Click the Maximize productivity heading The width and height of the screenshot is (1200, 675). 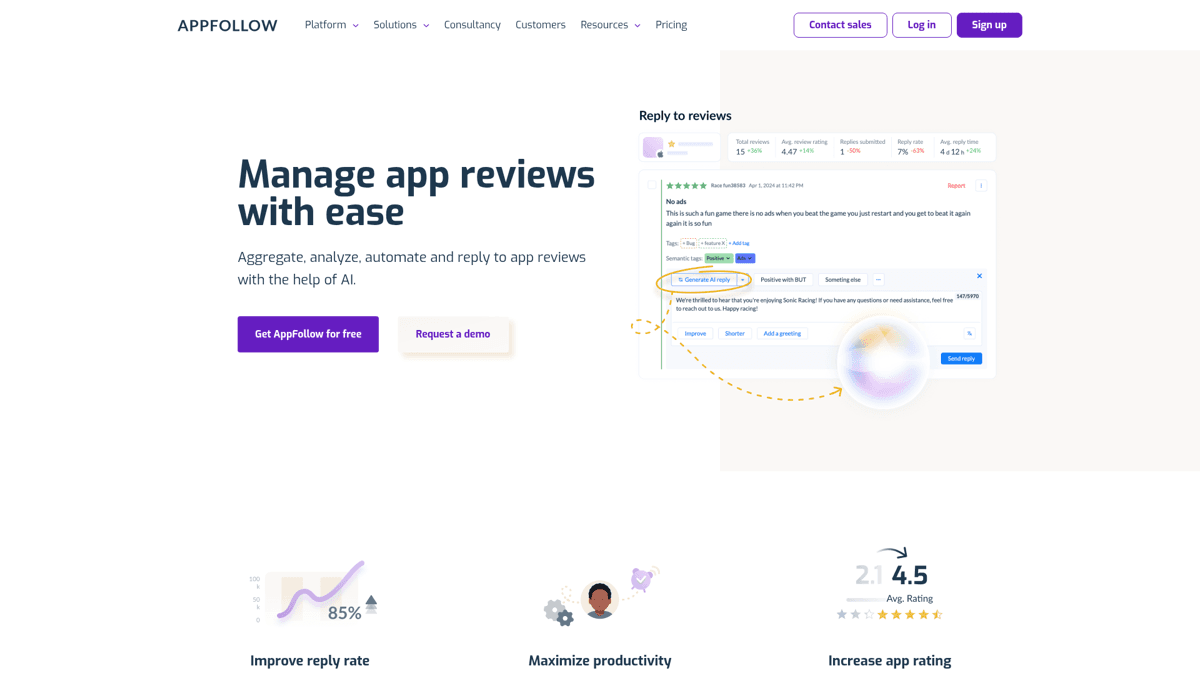point(600,661)
